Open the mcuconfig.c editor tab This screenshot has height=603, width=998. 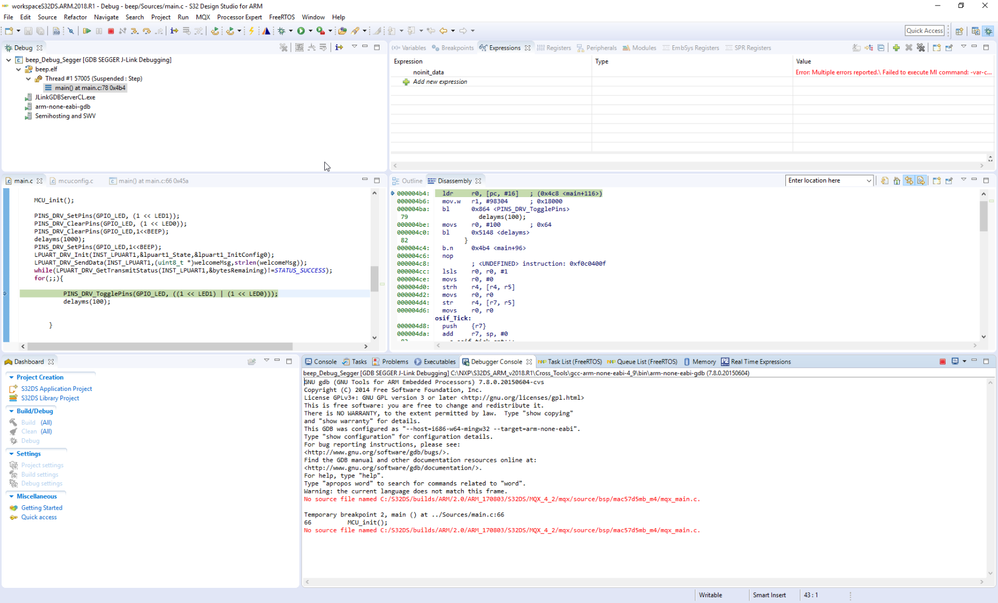(71, 181)
